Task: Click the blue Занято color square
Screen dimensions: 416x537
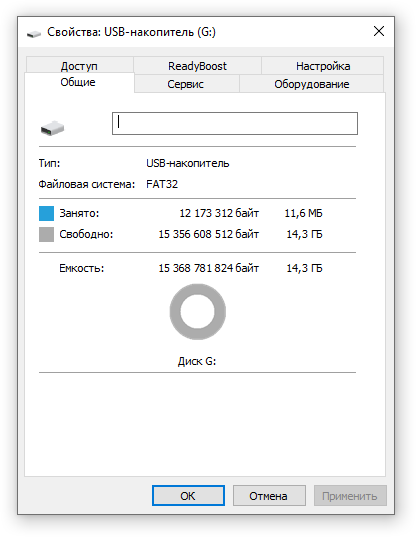Action: [x=46, y=213]
